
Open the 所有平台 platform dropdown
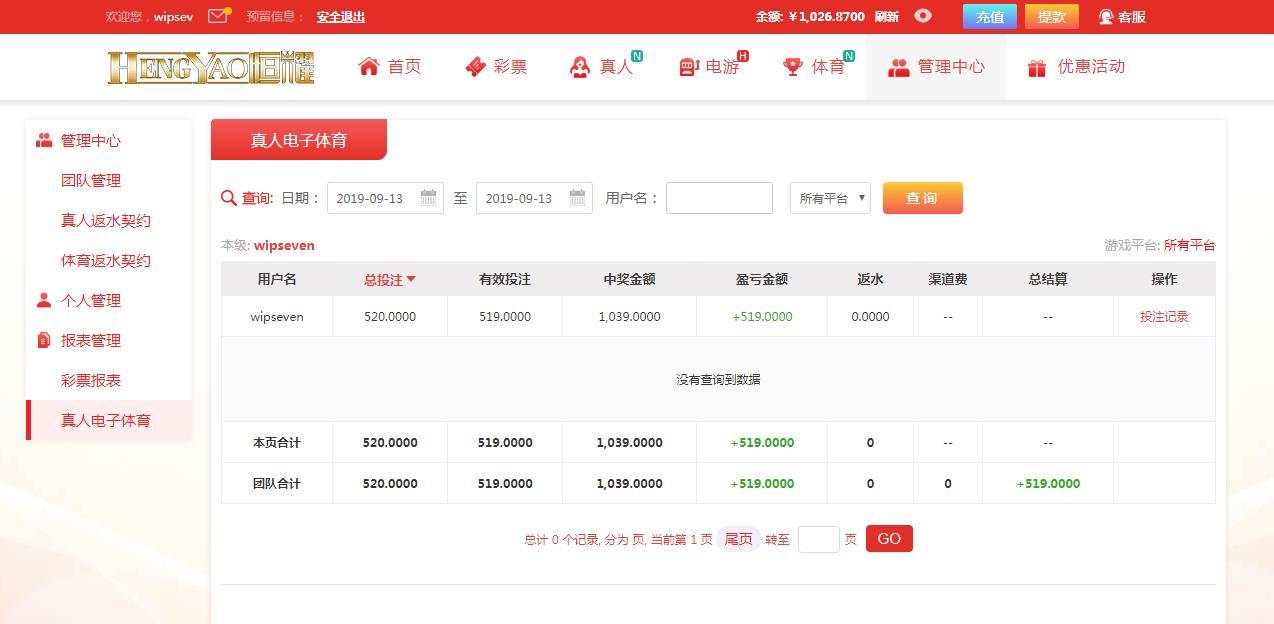tap(830, 198)
